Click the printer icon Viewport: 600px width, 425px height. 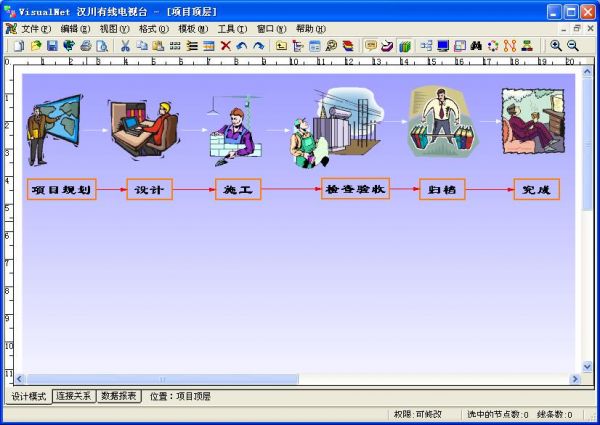click(86, 46)
